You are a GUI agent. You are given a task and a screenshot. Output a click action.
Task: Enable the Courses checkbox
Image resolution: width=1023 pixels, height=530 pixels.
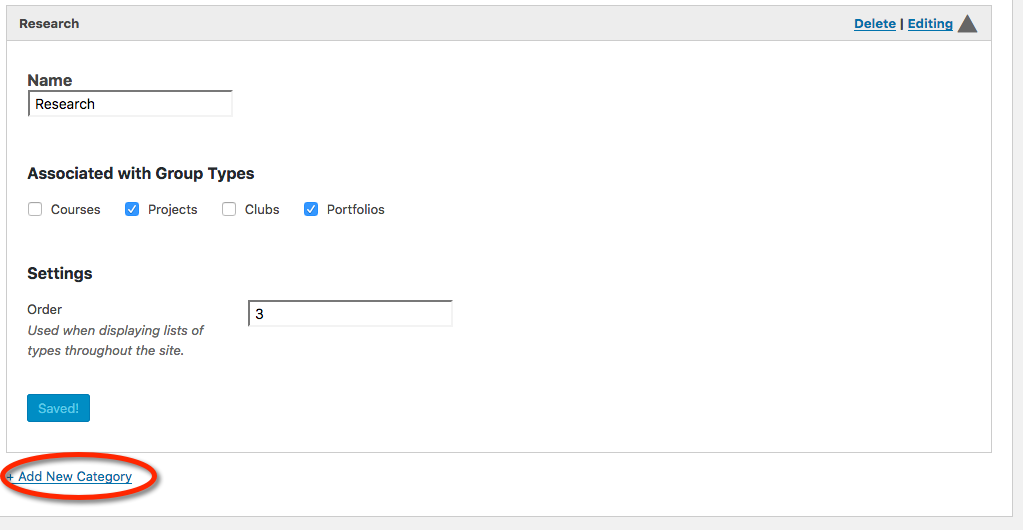pos(35,209)
